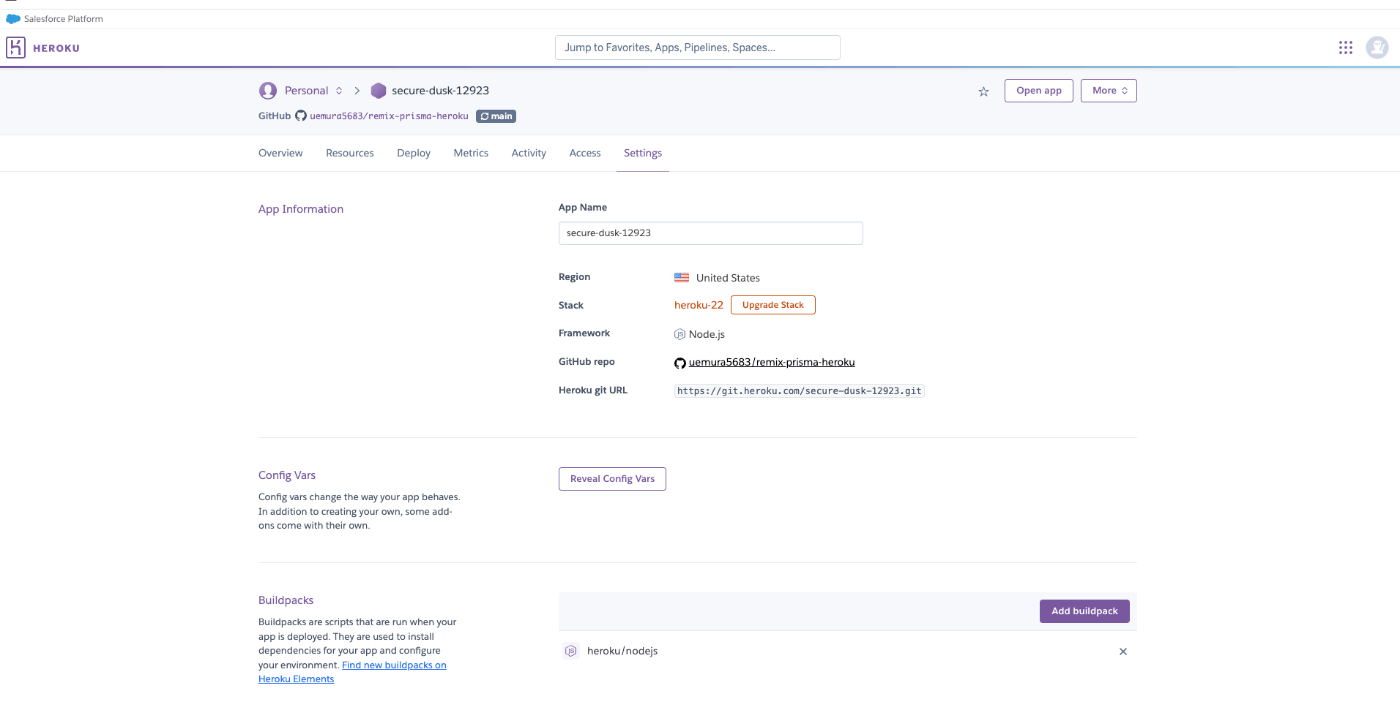Screen dimensions: 1400x710
Task: Click the heroku/nodejs buildpack name
Action: click(622, 651)
